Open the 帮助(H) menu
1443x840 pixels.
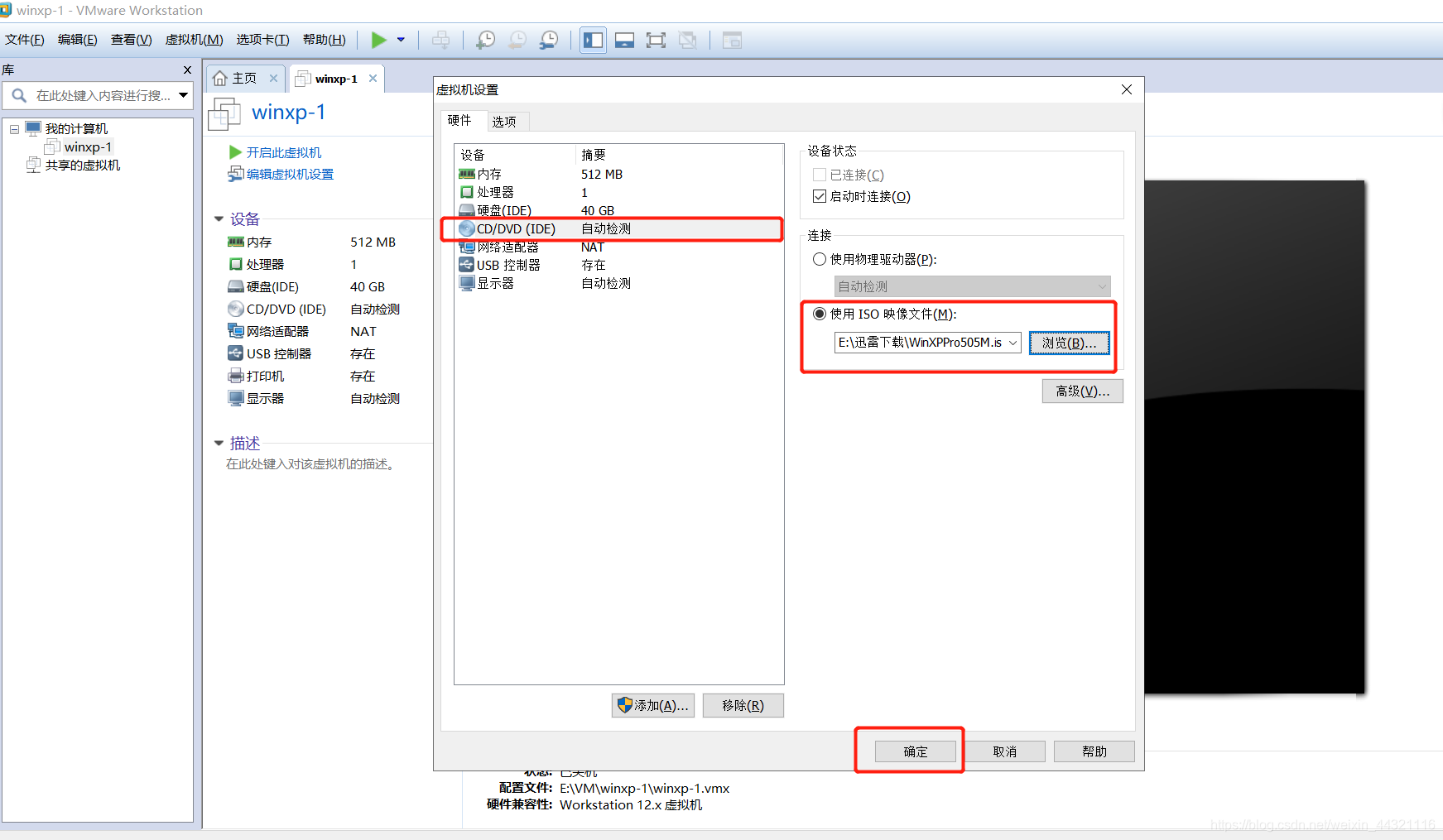[x=325, y=40]
